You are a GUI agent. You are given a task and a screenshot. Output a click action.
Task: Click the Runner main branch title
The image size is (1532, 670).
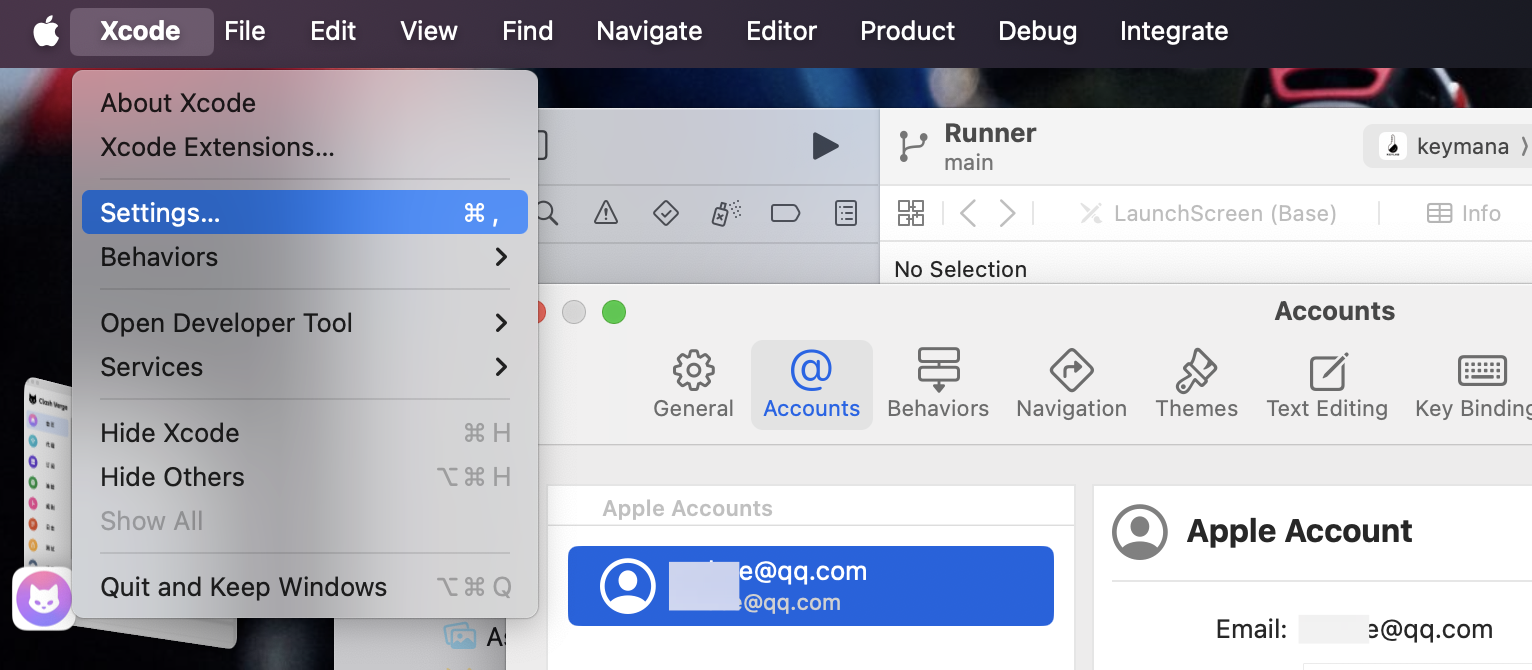coord(989,146)
